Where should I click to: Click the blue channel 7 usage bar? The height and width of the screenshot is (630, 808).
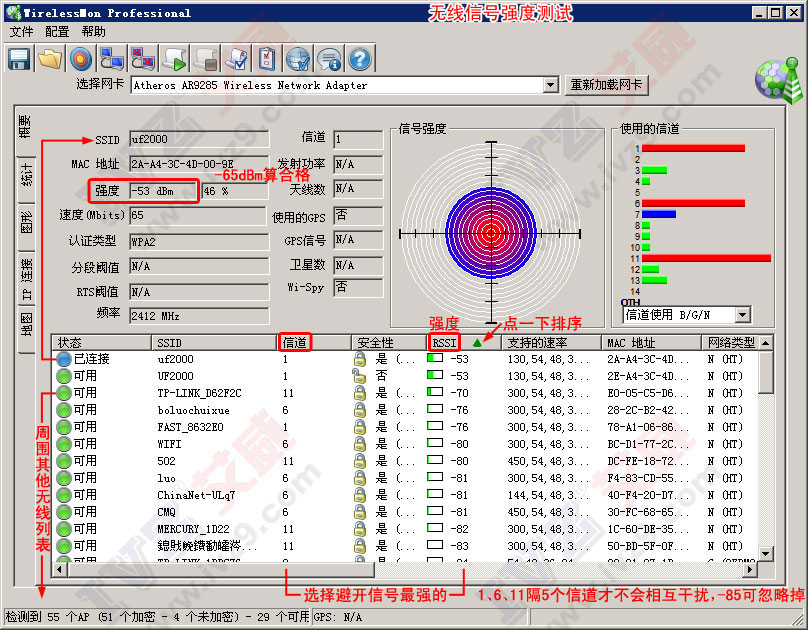(658, 214)
